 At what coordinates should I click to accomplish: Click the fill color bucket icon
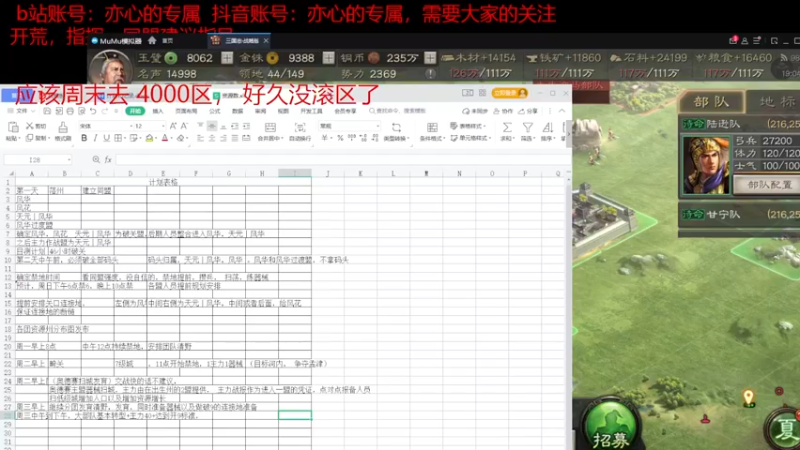tap(149, 138)
